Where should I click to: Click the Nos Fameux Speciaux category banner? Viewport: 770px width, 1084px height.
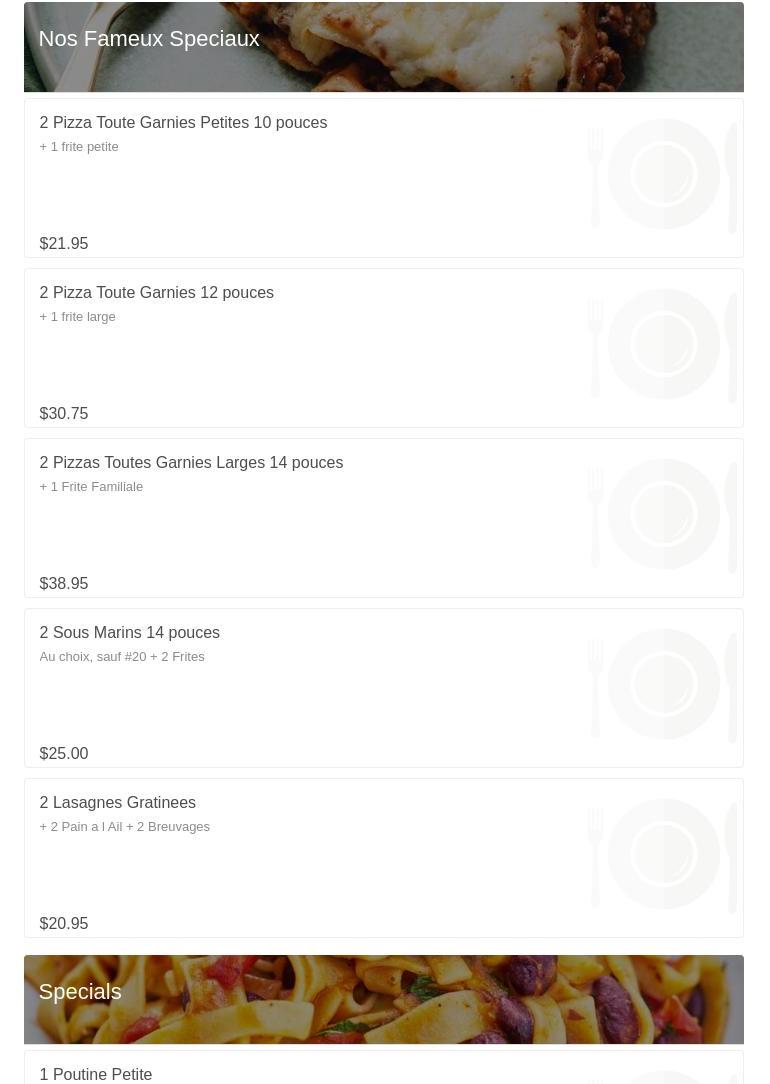pos(384,47)
